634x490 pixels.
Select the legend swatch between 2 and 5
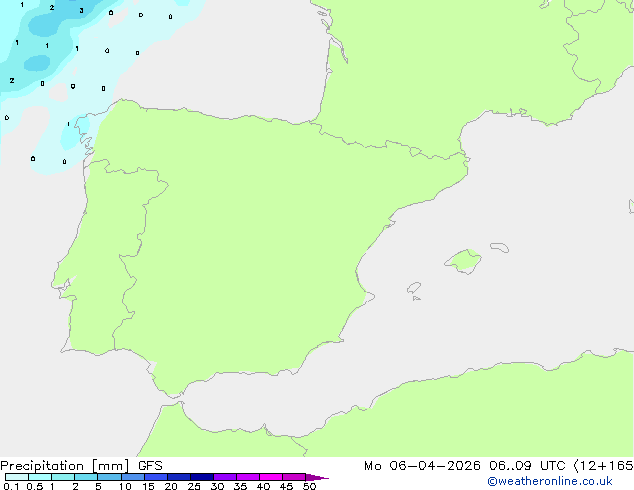pyautogui.click(x=86, y=477)
